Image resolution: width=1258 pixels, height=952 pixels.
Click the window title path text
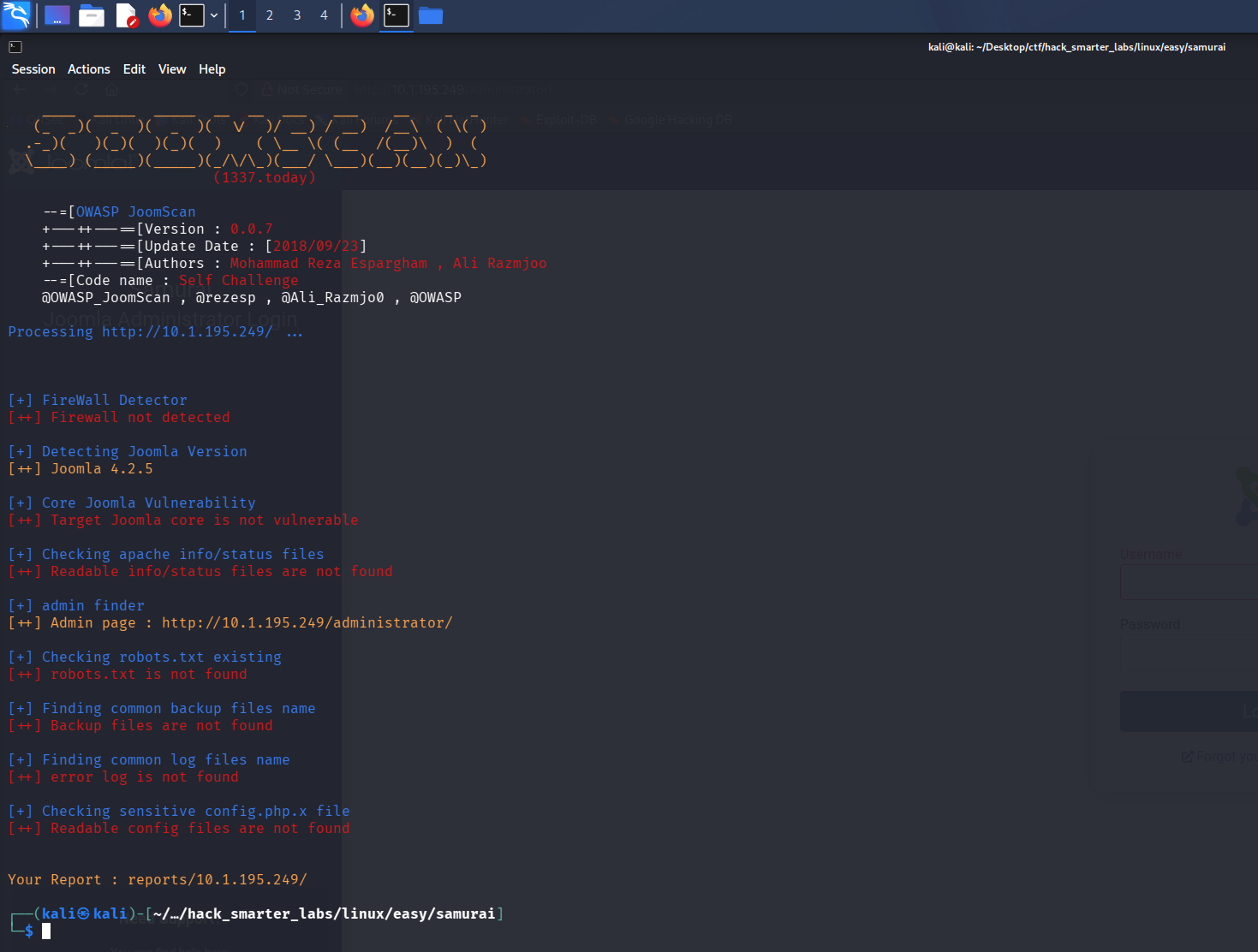tap(1076, 47)
